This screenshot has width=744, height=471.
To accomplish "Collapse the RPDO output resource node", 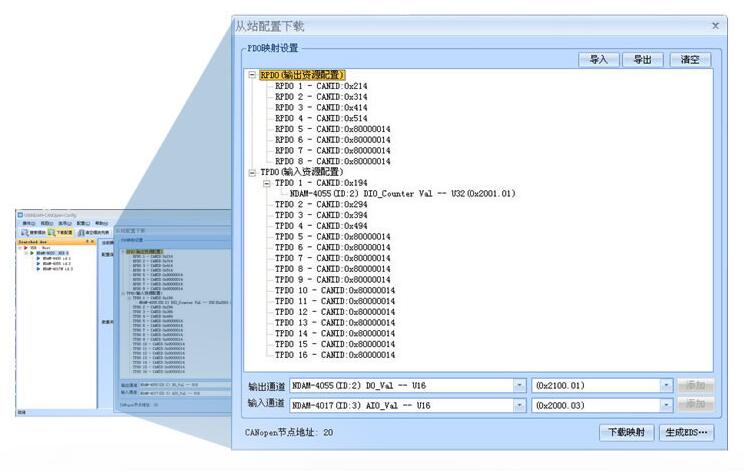I will 252,75.
